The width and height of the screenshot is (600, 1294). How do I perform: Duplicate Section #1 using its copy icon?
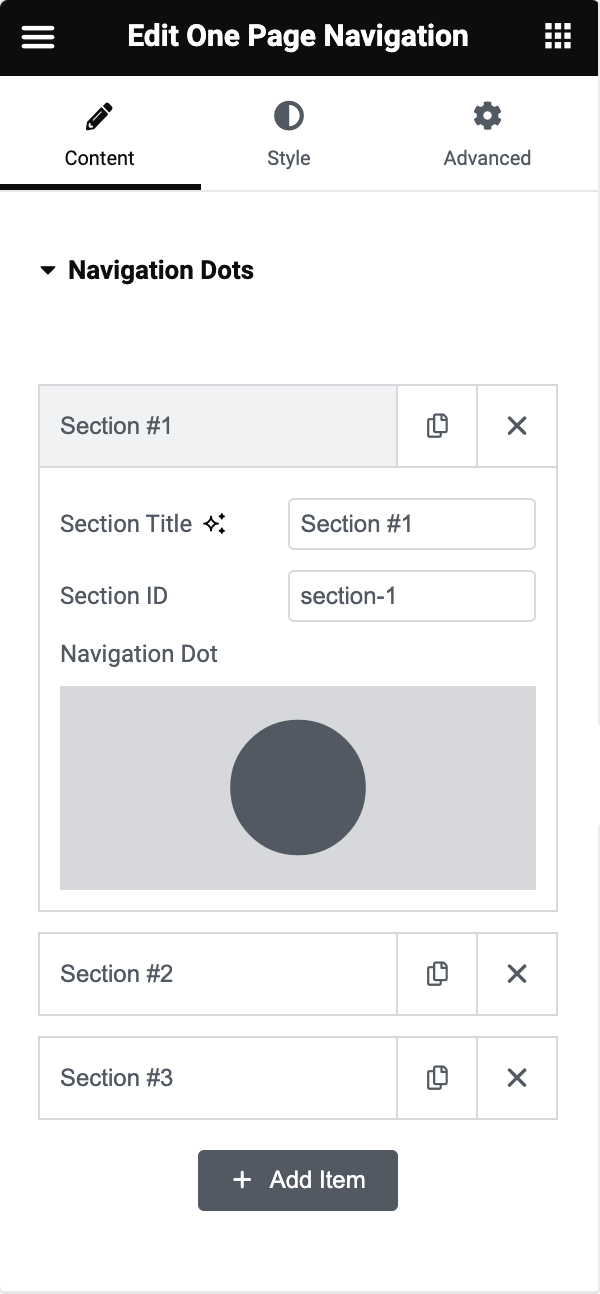(436, 425)
